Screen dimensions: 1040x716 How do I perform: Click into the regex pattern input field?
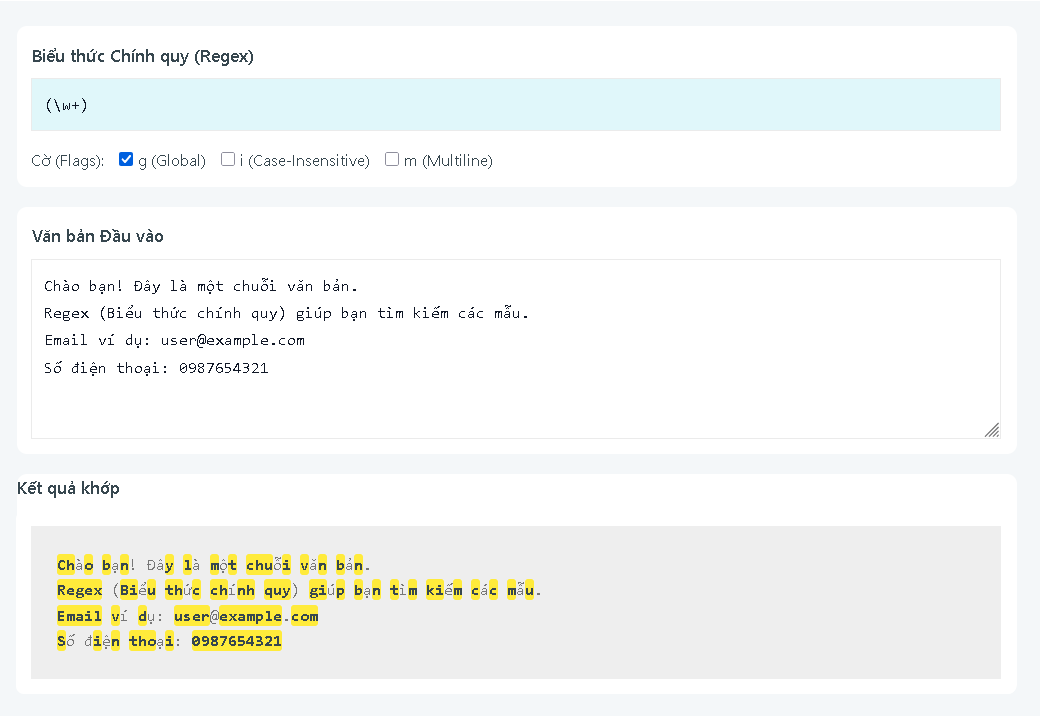pyautogui.click(x=515, y=105)
